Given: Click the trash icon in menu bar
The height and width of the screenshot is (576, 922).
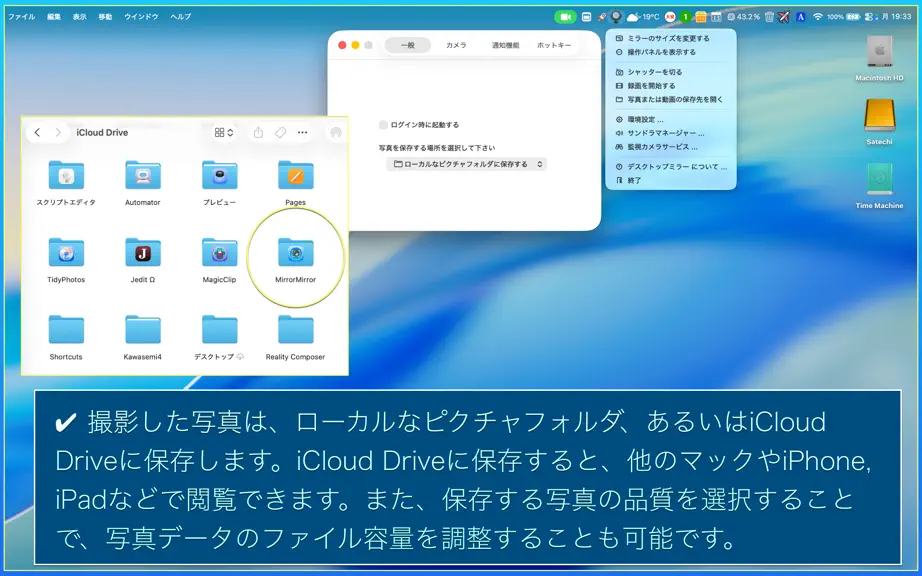Looking at the screenshot, I should pyautogui.click(x=769, y=17).
